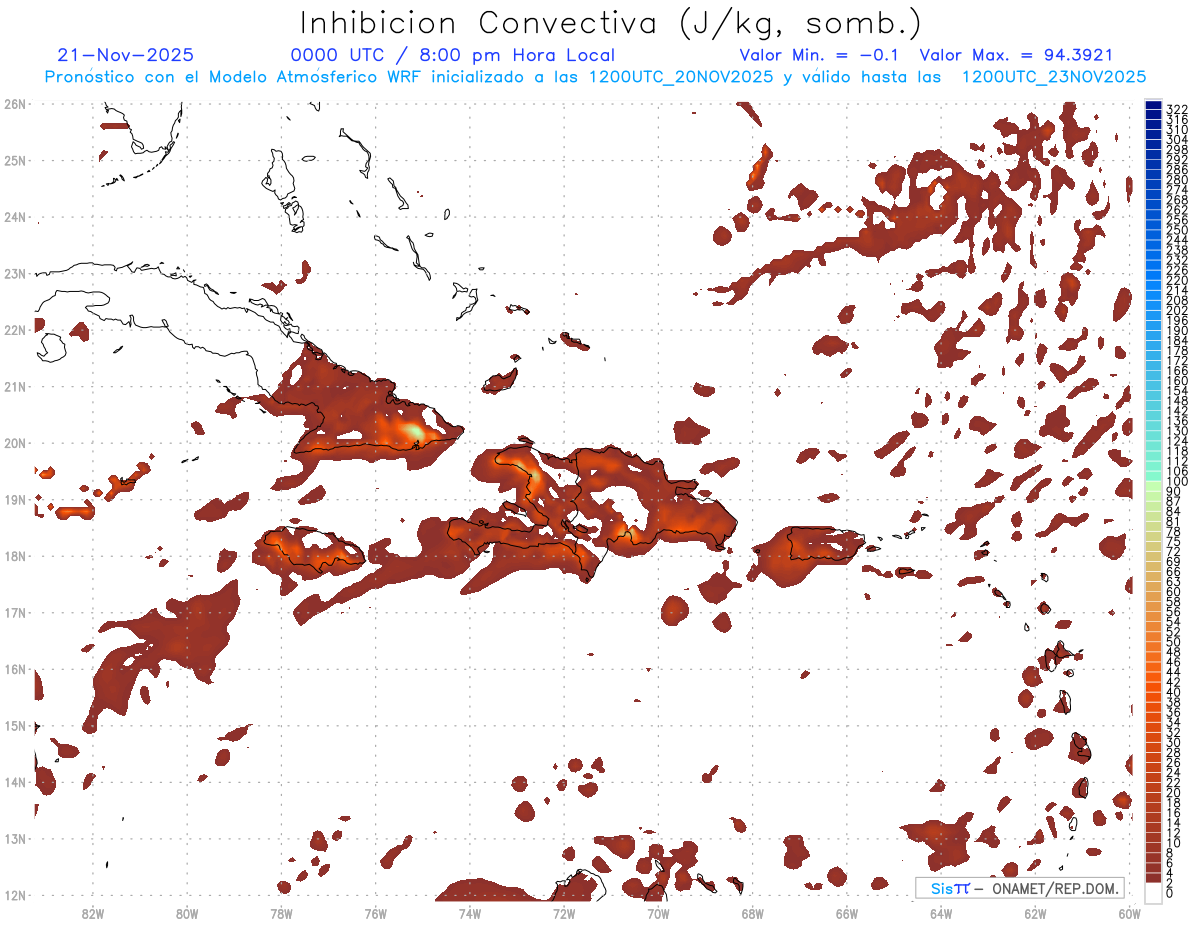Viewport: 1200px width, 927px height.
Task: Click the 15N latitude label
Action: [x=15, y=725]
